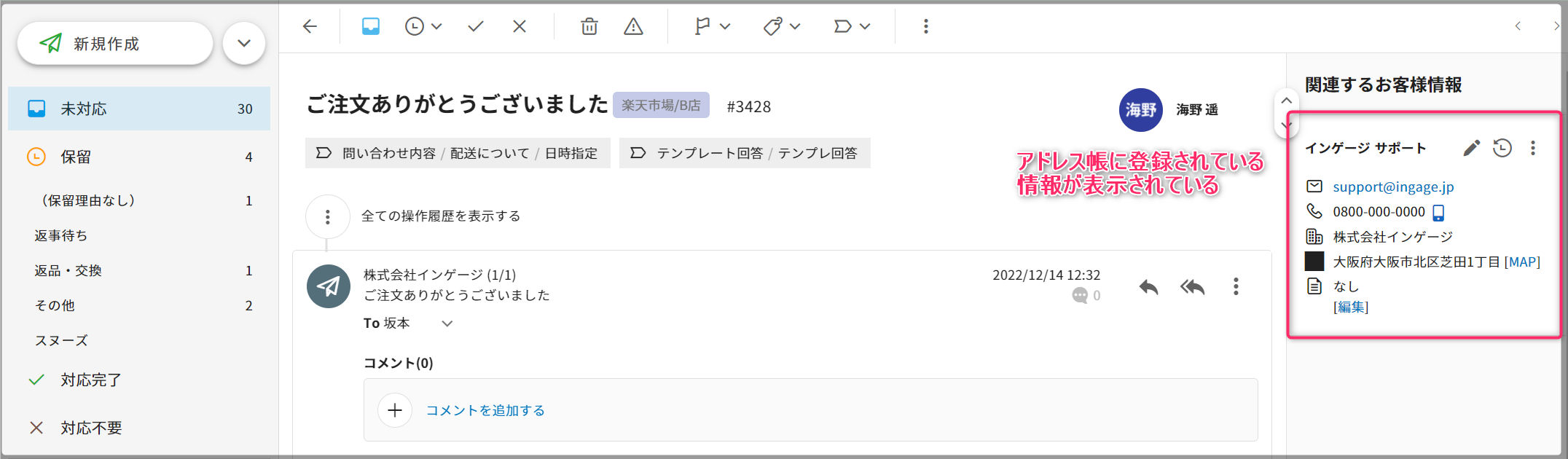This screenshot has height=459, width=1568.
Task: Show all operation history (全ての操作履歴を表示する)
Action: point(440,216)
